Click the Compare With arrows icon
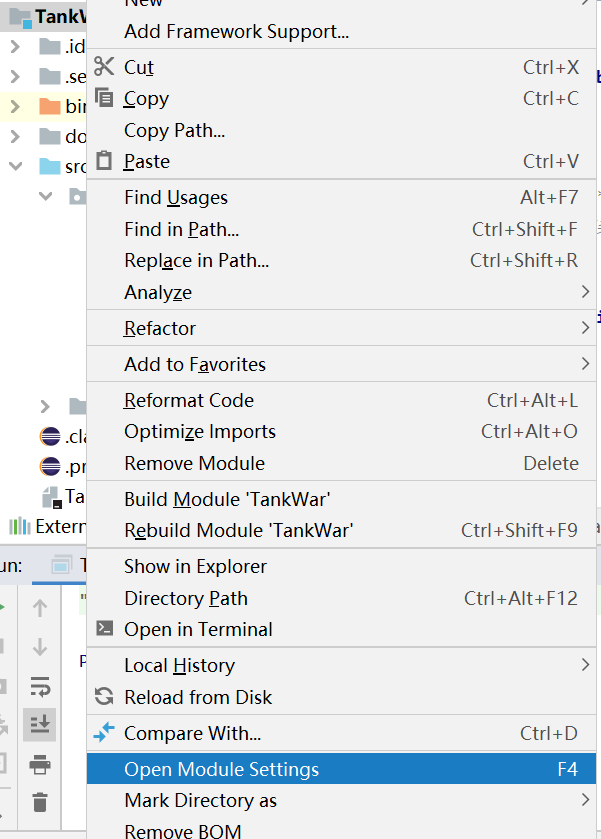This screenshot has height=839, width=601. (x=104, y=732)
